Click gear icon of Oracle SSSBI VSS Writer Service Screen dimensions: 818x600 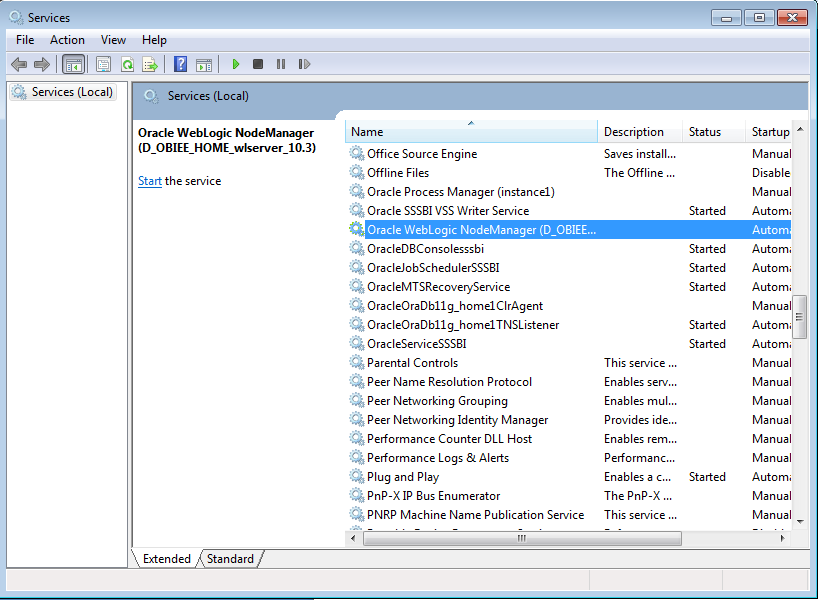[357, 210]
